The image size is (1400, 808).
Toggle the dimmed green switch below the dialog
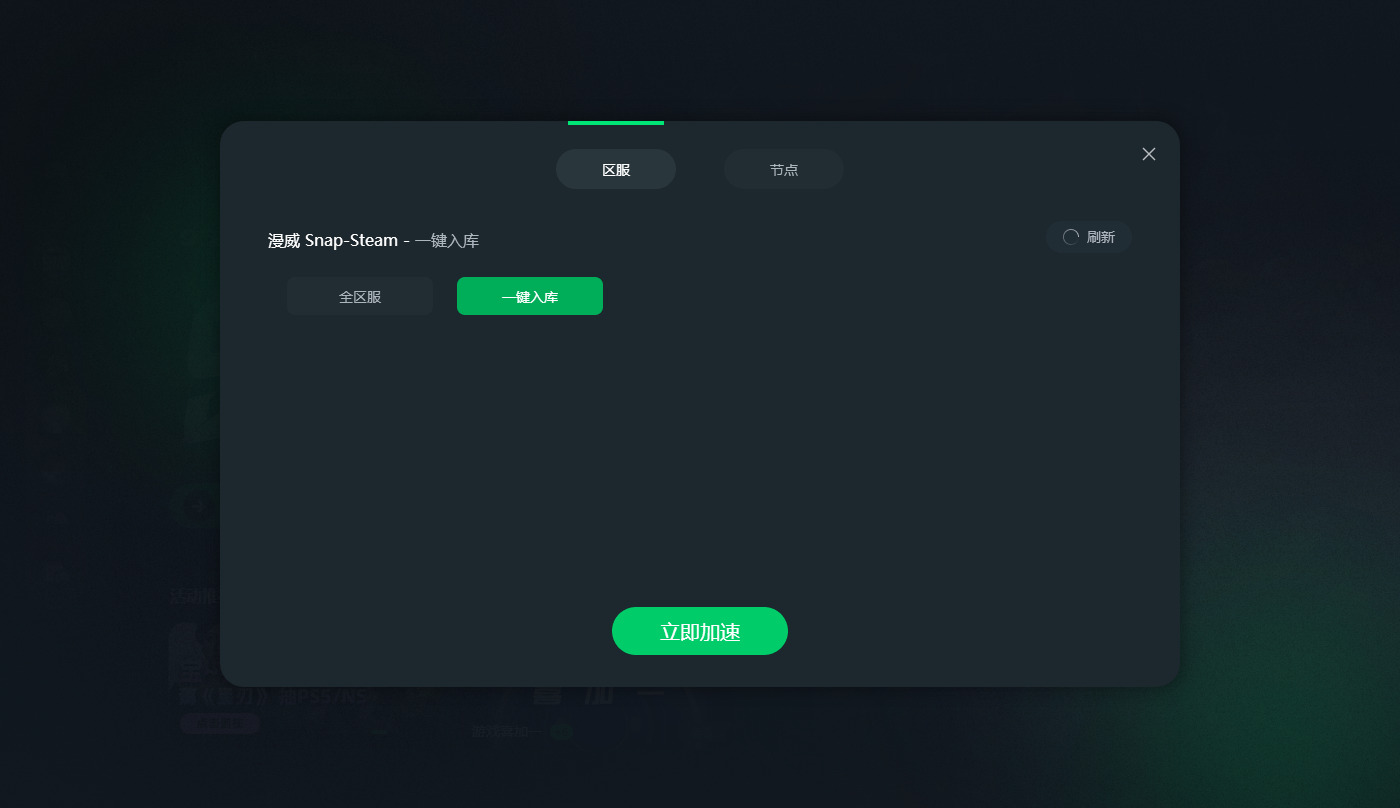tap(562, 731)
